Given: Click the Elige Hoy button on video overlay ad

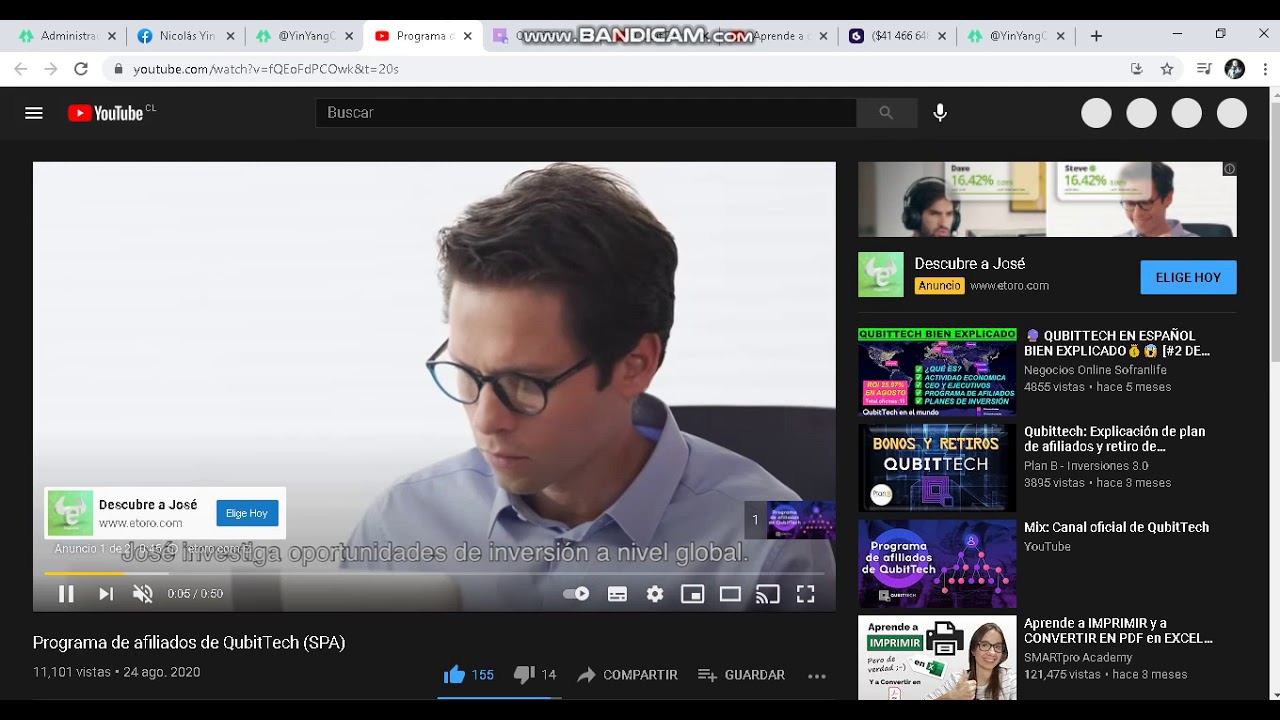Looking at the screenshot, I should tap(247, 513).
